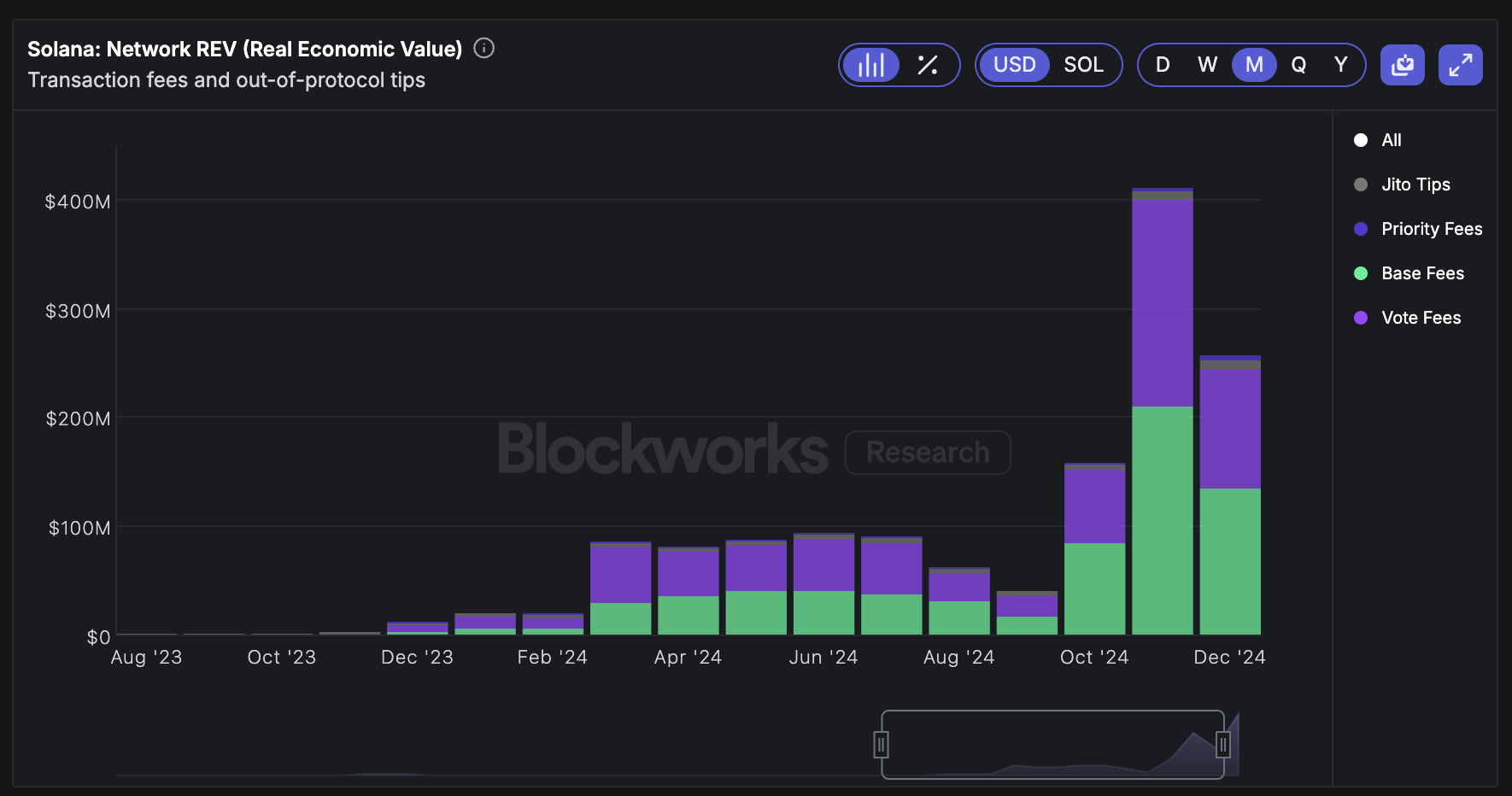
Task: Switch to percentage view icon
Action: point(929,64)
